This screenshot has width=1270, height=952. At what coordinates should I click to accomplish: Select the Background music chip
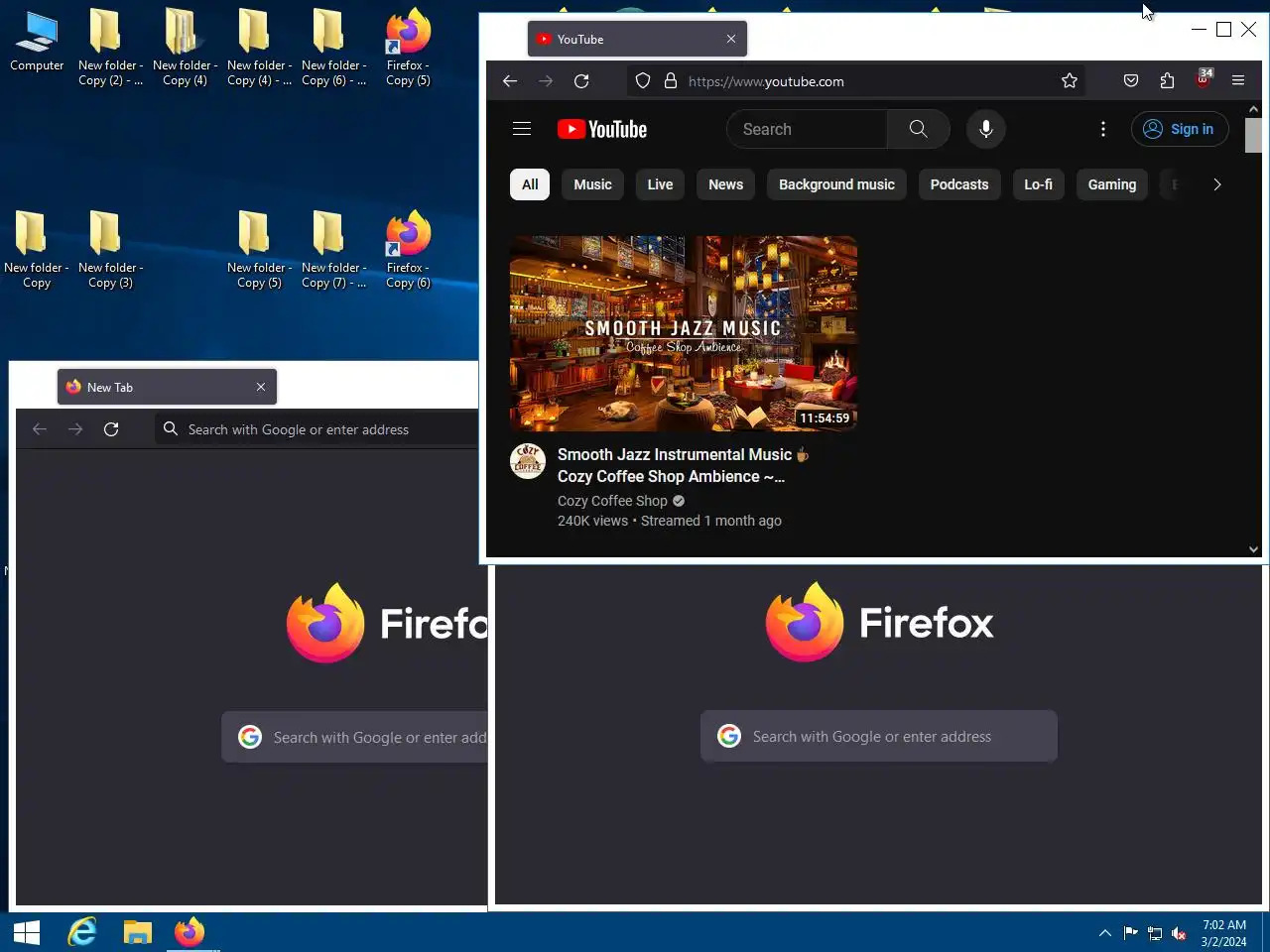click(x=836, y=184)
